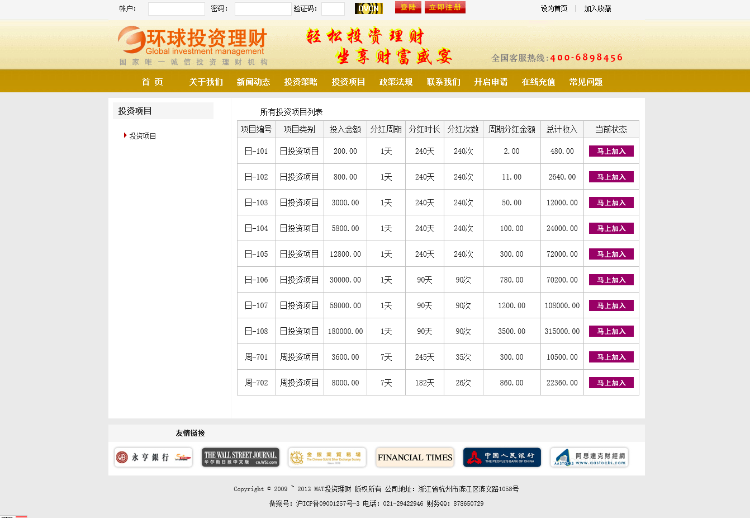Open the gold-silver exchange society logo link
Image resolution: width=750 pixels, height=518 pixels.
(327, 457)
